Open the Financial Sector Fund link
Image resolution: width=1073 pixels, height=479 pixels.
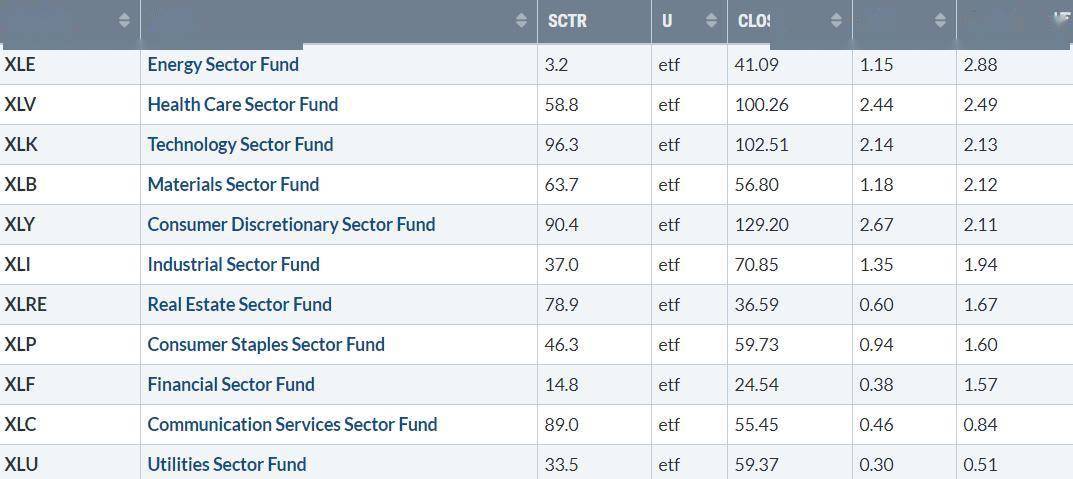pyautogui.click(x=231, y=384)
